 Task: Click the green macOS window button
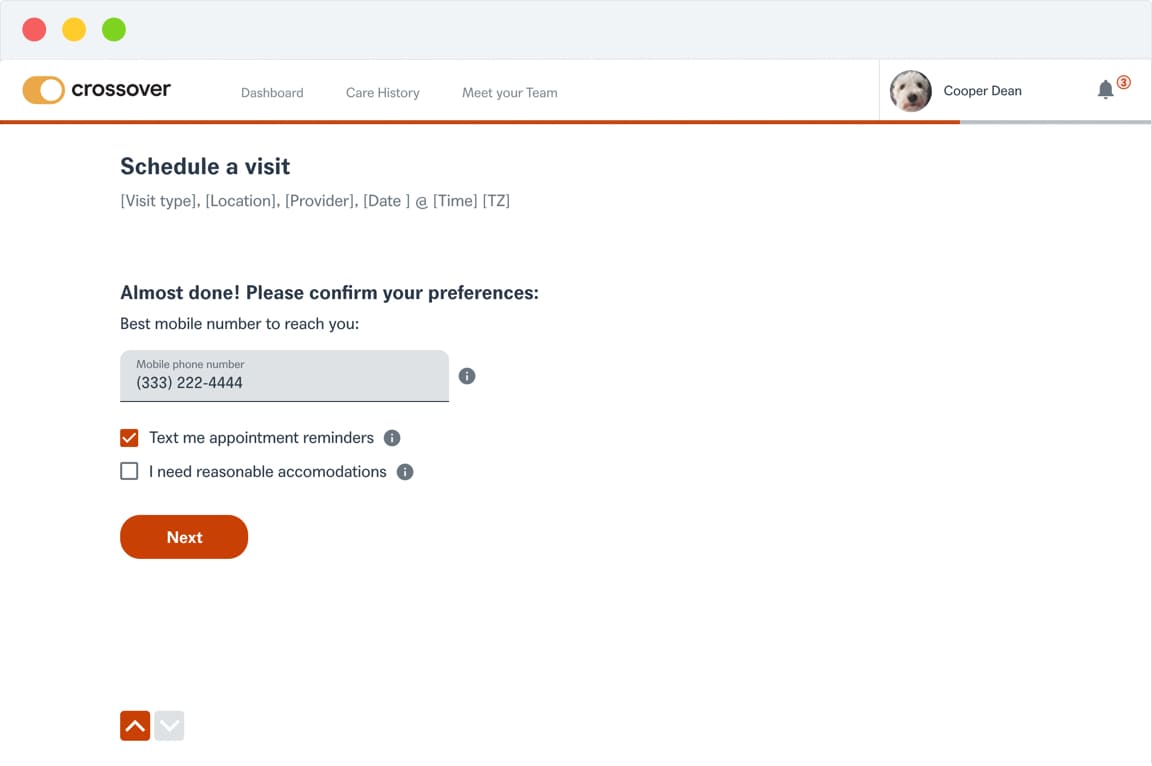[x=114, y=29]
